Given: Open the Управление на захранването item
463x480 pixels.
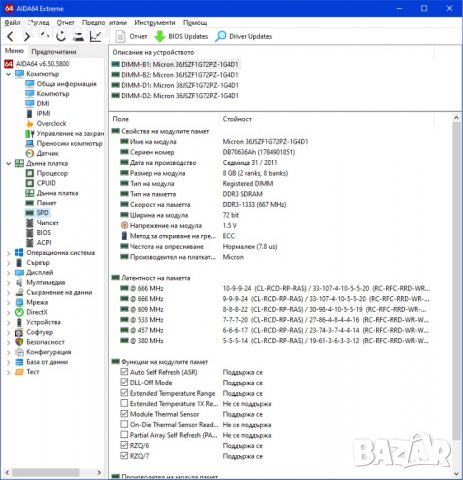Looking at the screenshot, I should (x=65, y=134).
